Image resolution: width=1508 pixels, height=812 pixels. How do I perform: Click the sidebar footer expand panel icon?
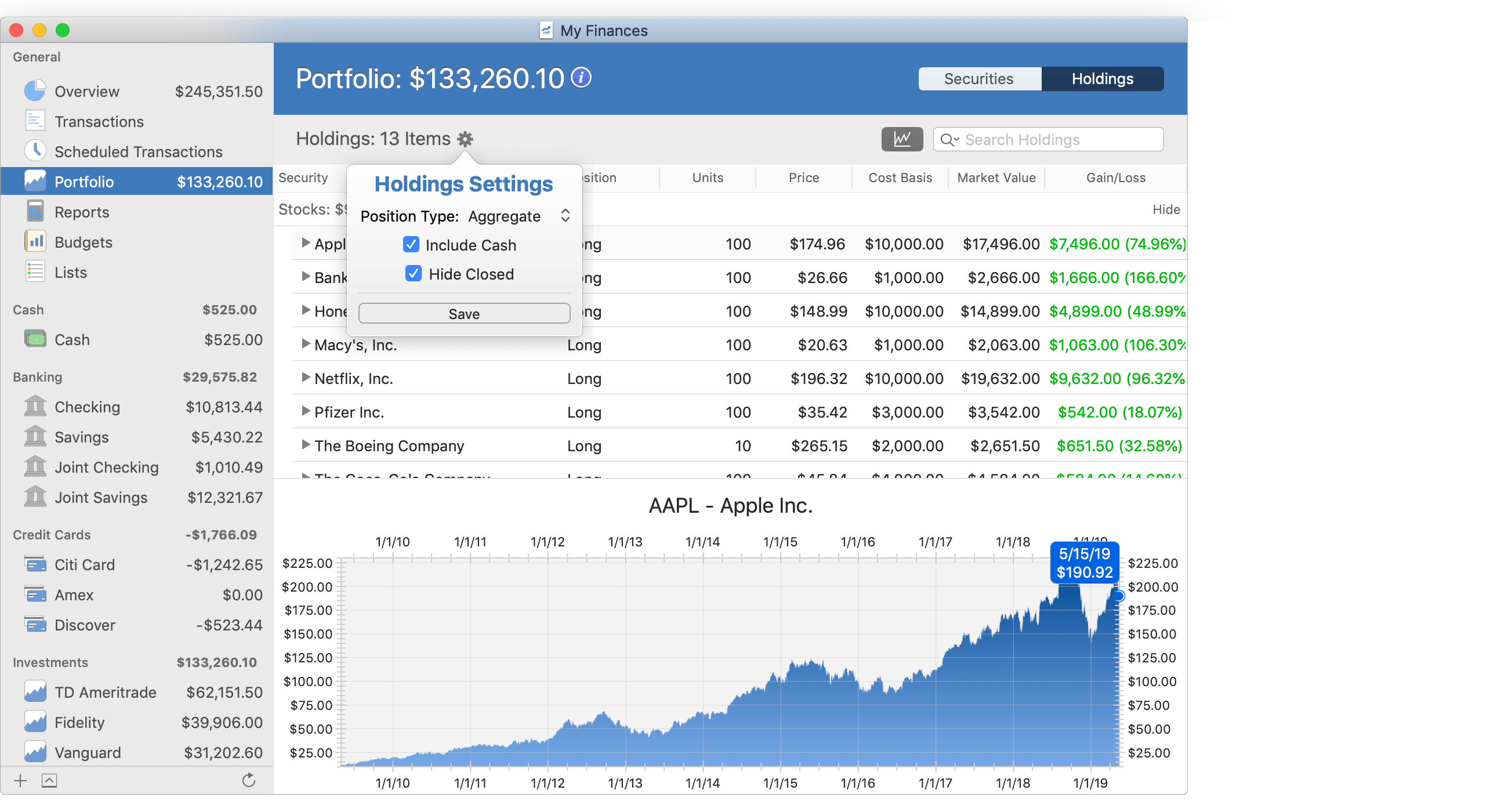point(49,780)
